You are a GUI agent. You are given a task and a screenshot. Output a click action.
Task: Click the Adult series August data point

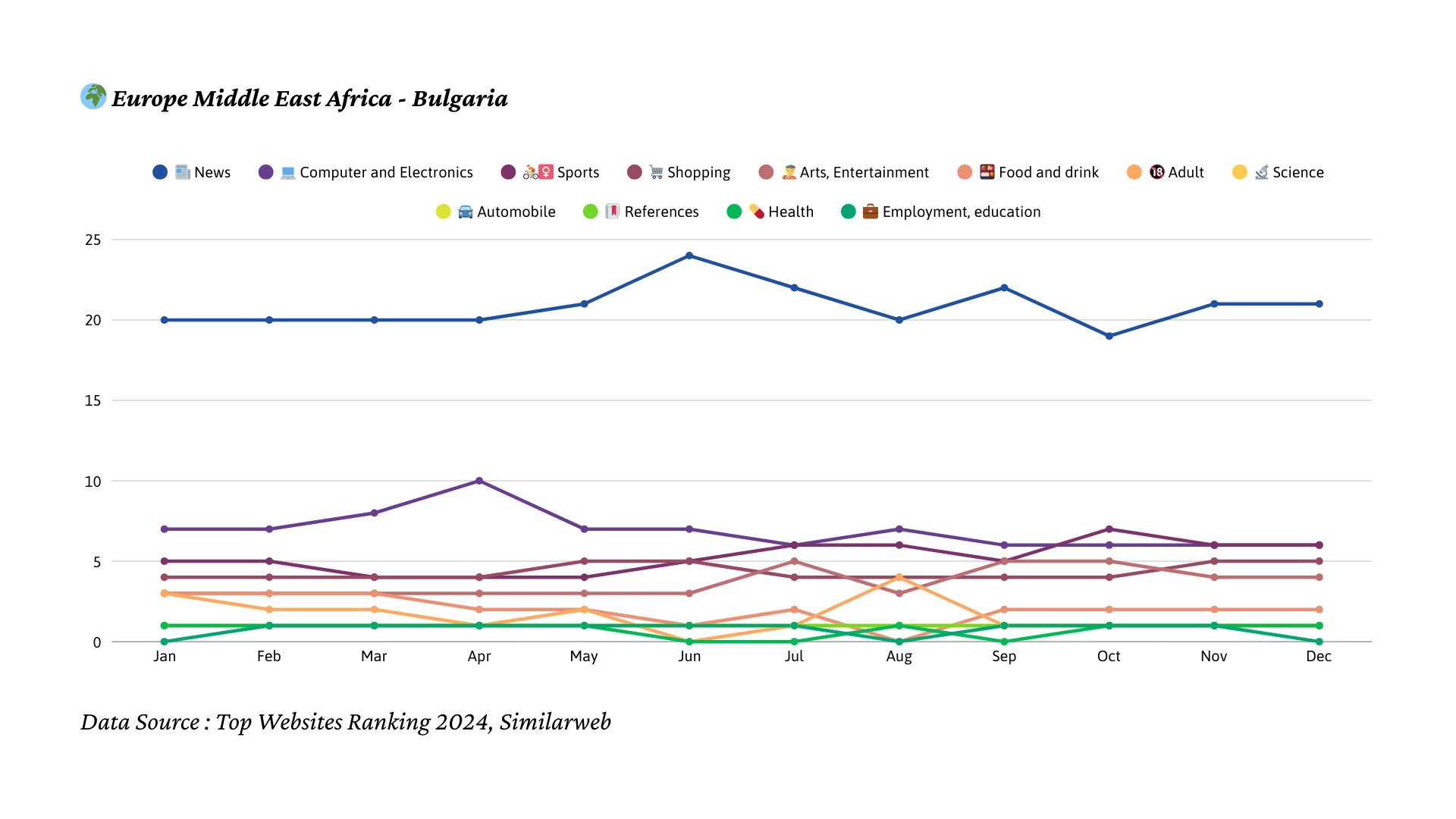tap(899, 577)
